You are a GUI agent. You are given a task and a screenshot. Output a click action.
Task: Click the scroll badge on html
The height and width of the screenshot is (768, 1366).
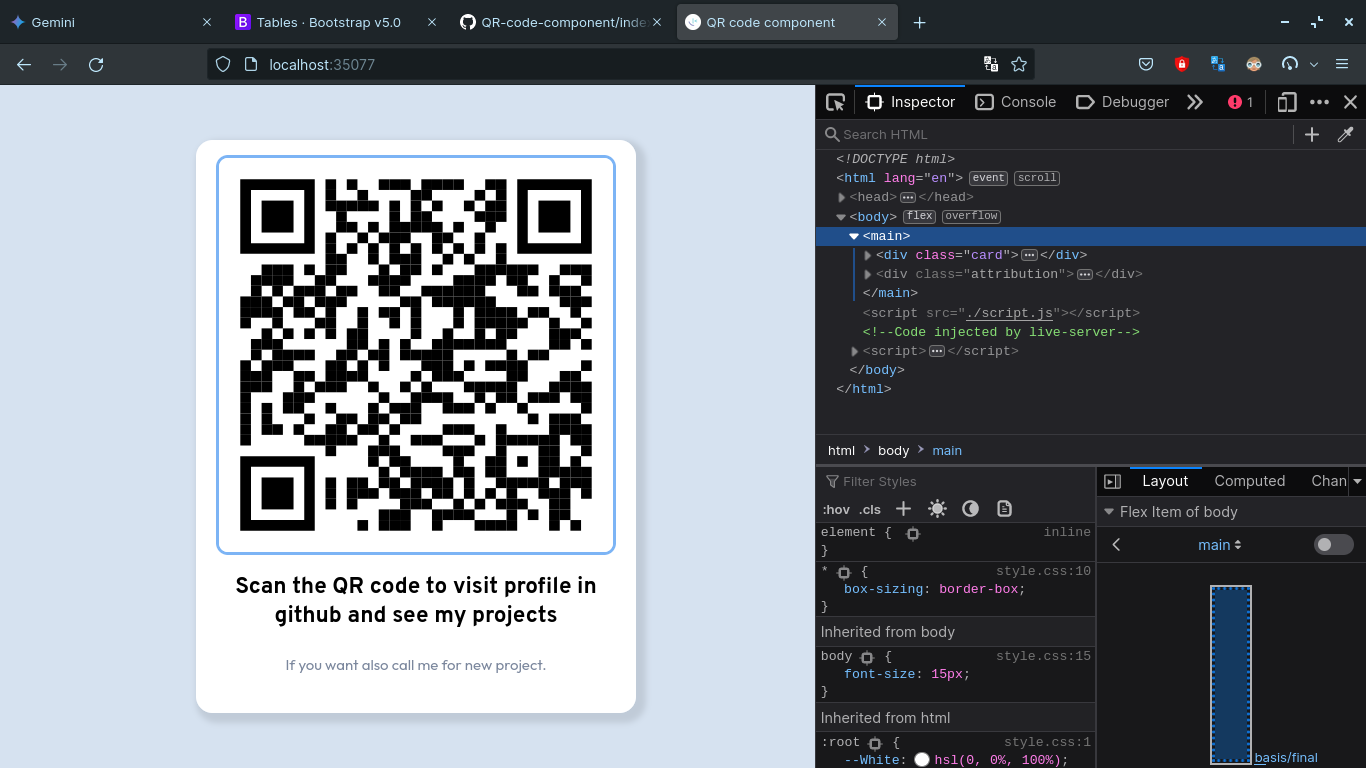[1037, 178]
